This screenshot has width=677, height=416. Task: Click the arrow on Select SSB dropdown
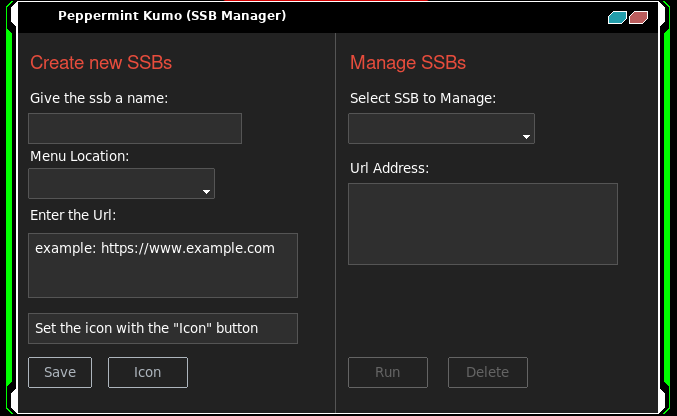point(526,137)
